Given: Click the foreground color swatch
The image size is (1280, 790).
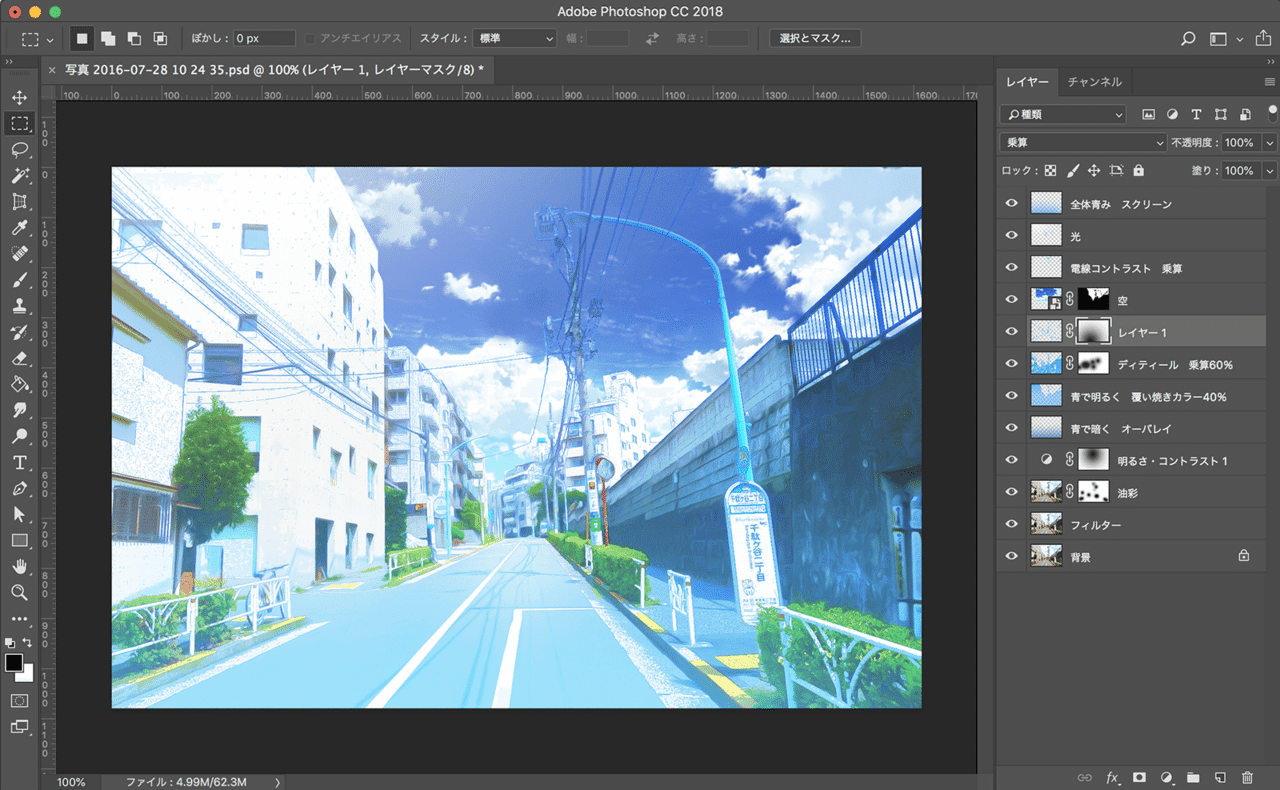Looking at the screenshot, I should (14, 663).
